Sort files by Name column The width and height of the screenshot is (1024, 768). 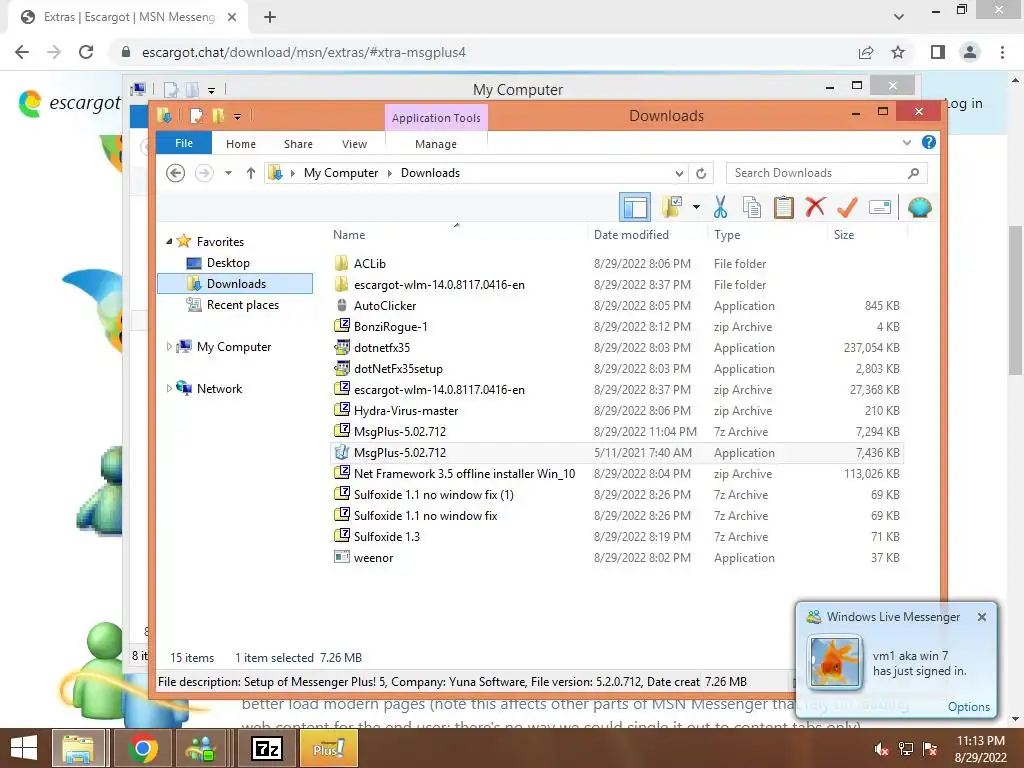349,234
